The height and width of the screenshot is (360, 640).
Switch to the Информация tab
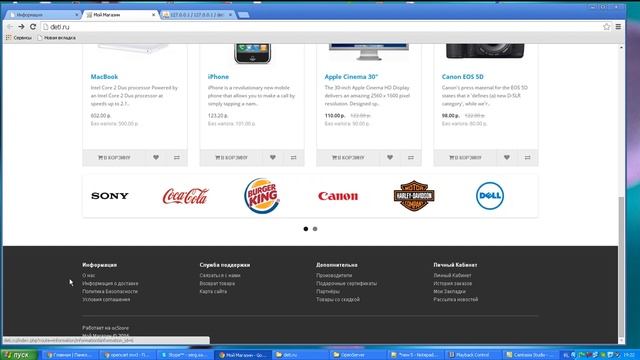tap(43, 15)
